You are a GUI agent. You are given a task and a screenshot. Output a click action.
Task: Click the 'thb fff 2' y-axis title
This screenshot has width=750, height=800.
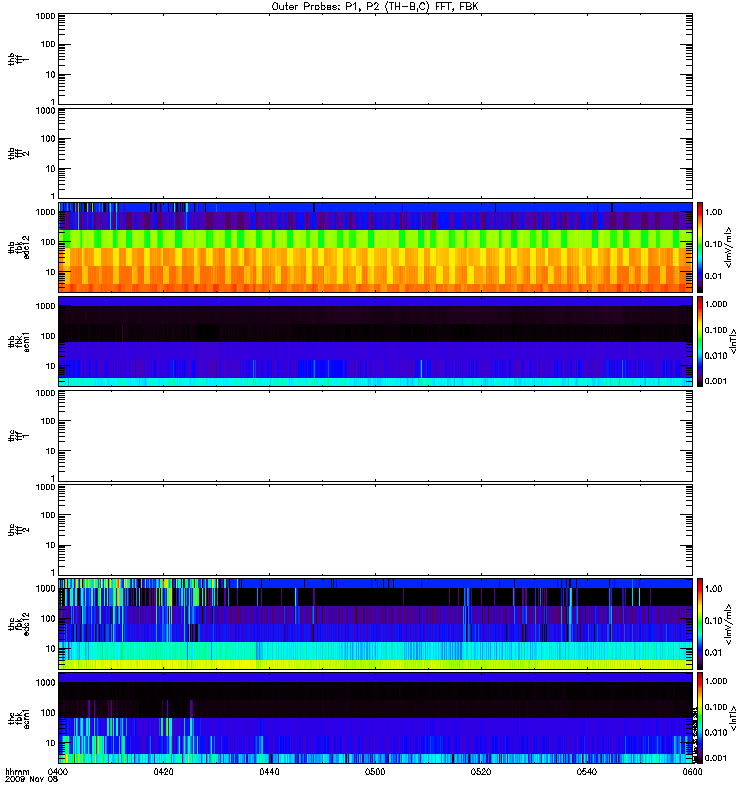19,153
